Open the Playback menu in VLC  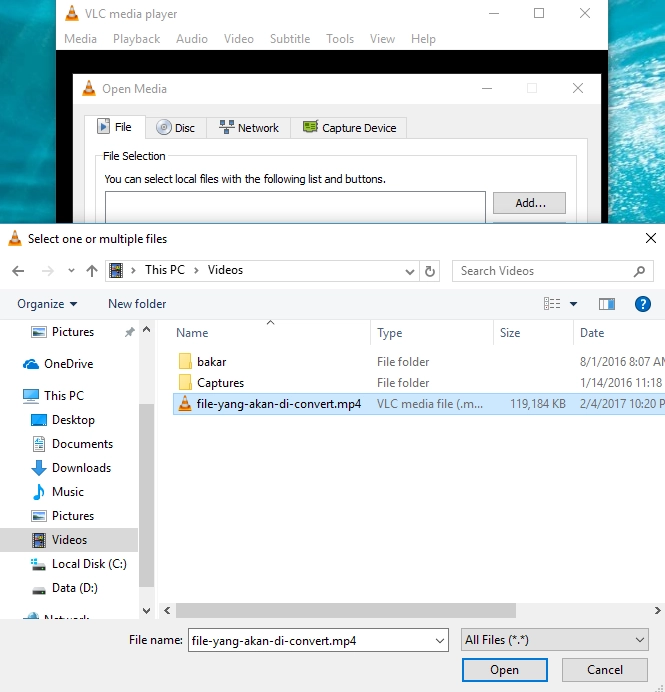pyautogui.click(x=136, y=39)
